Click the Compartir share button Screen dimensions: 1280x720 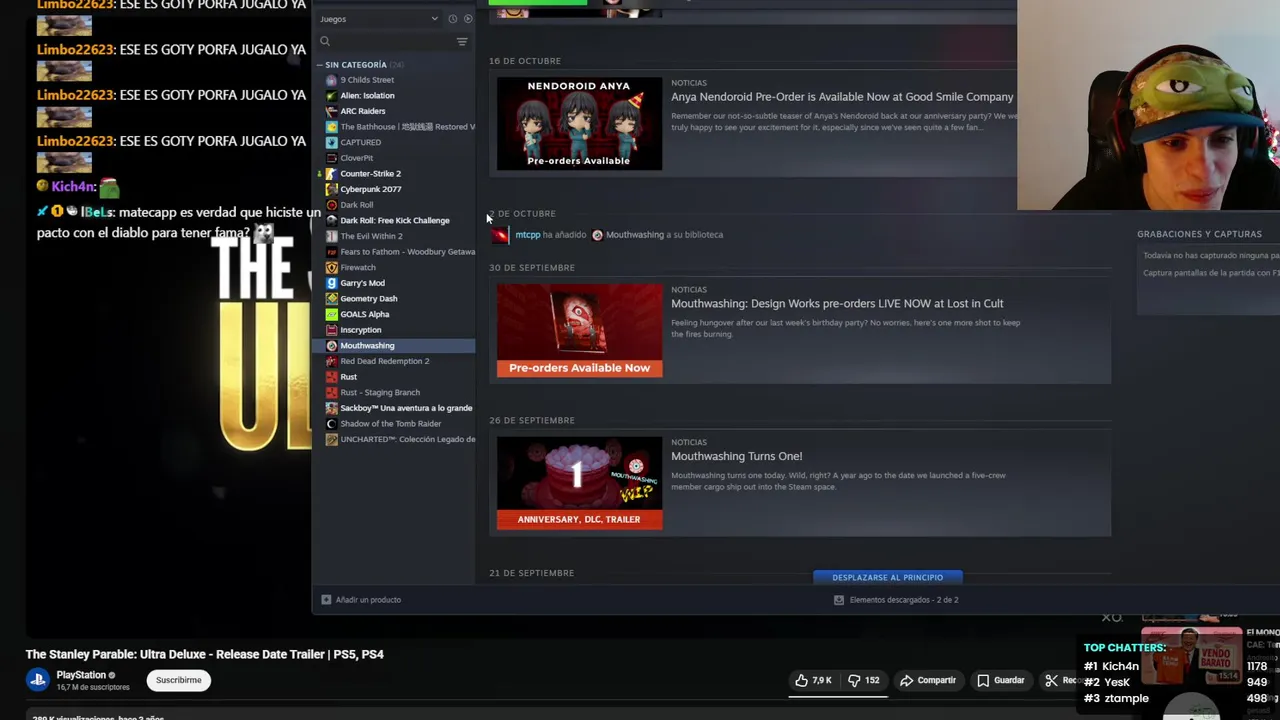pyautogui.click(x=928, y=680)
